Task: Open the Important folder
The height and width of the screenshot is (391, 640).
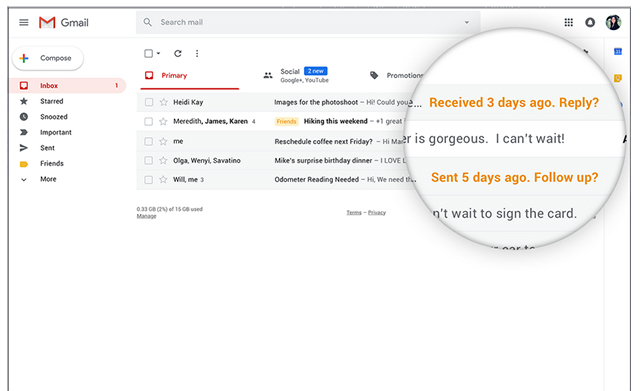Action: pyautogui.click(x=56, y=132)
